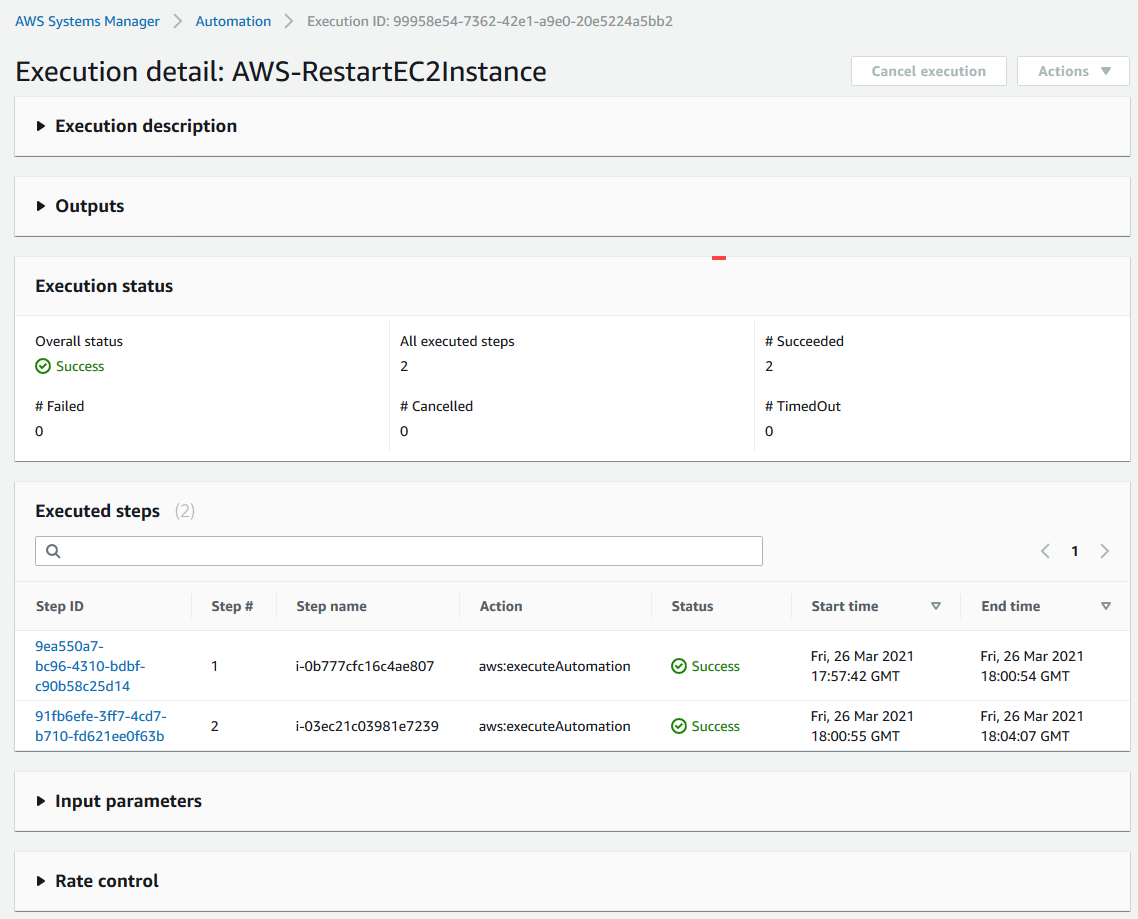Click the Execution detail page heading

[281, 72]
